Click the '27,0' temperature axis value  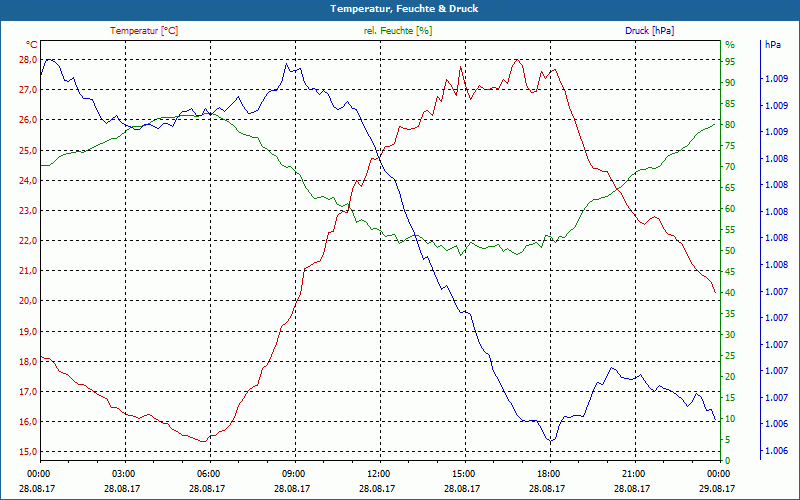(28, 90)
